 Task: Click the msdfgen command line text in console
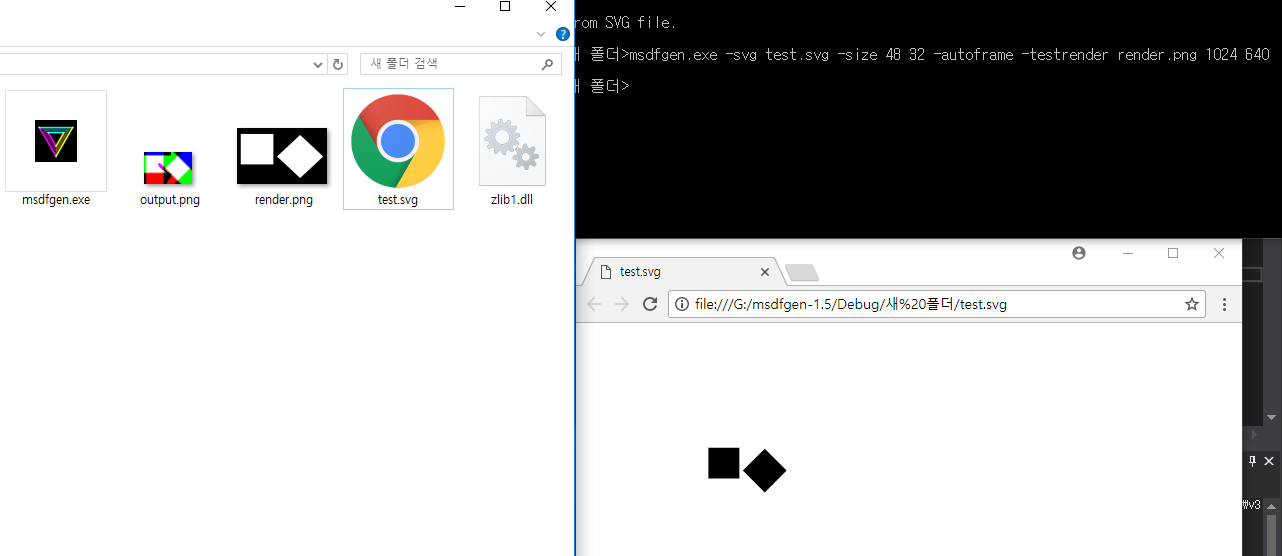[950, 54]
